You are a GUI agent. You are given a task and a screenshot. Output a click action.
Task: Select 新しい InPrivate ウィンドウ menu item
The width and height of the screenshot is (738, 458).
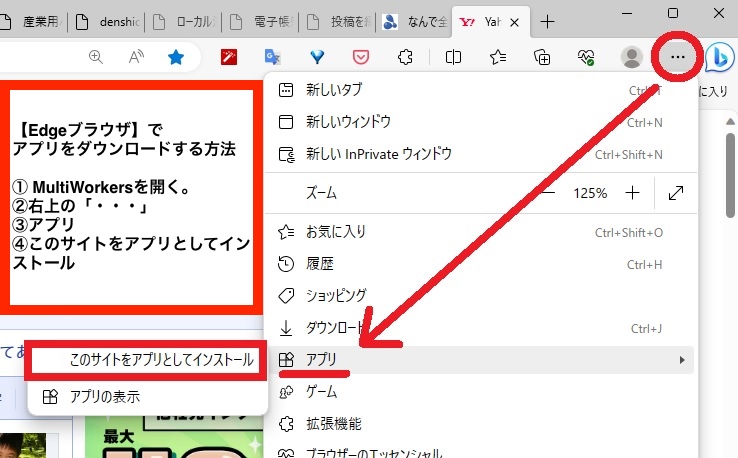(x=480, y=154)
